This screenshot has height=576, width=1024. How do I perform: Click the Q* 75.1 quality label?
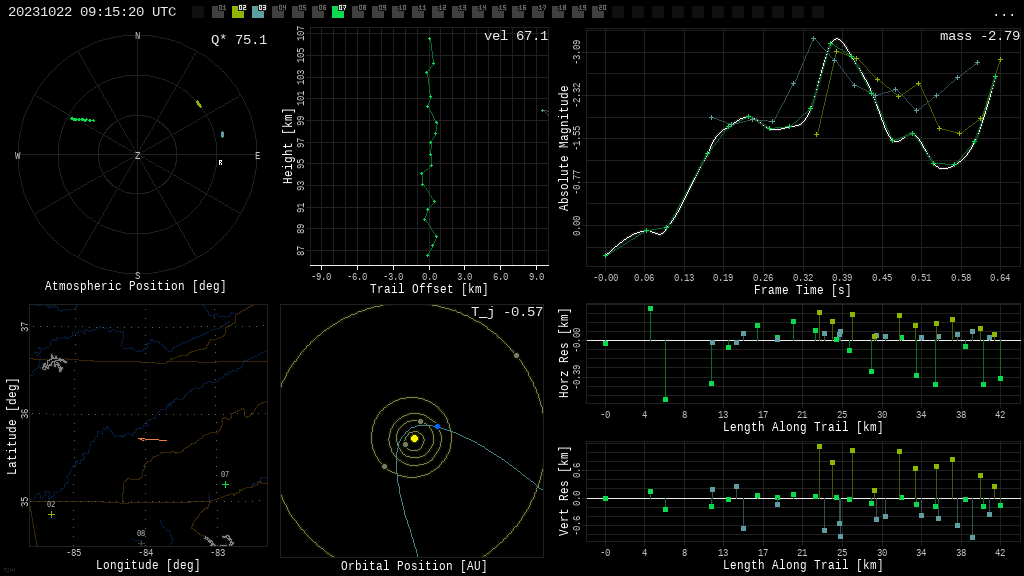pyautogui.click(x=238, y=40)
